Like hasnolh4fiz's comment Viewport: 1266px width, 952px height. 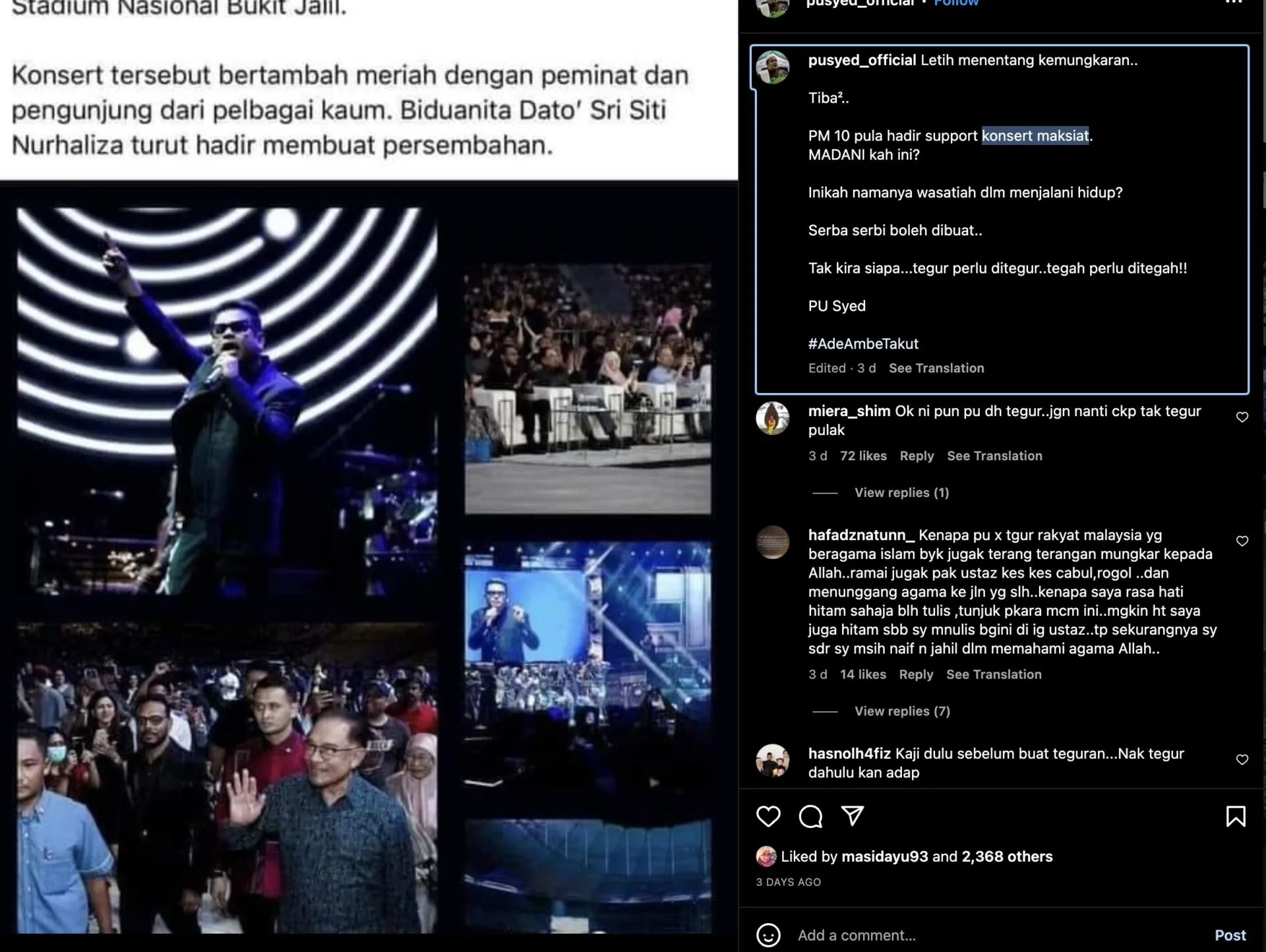(x=1242, y=759)
